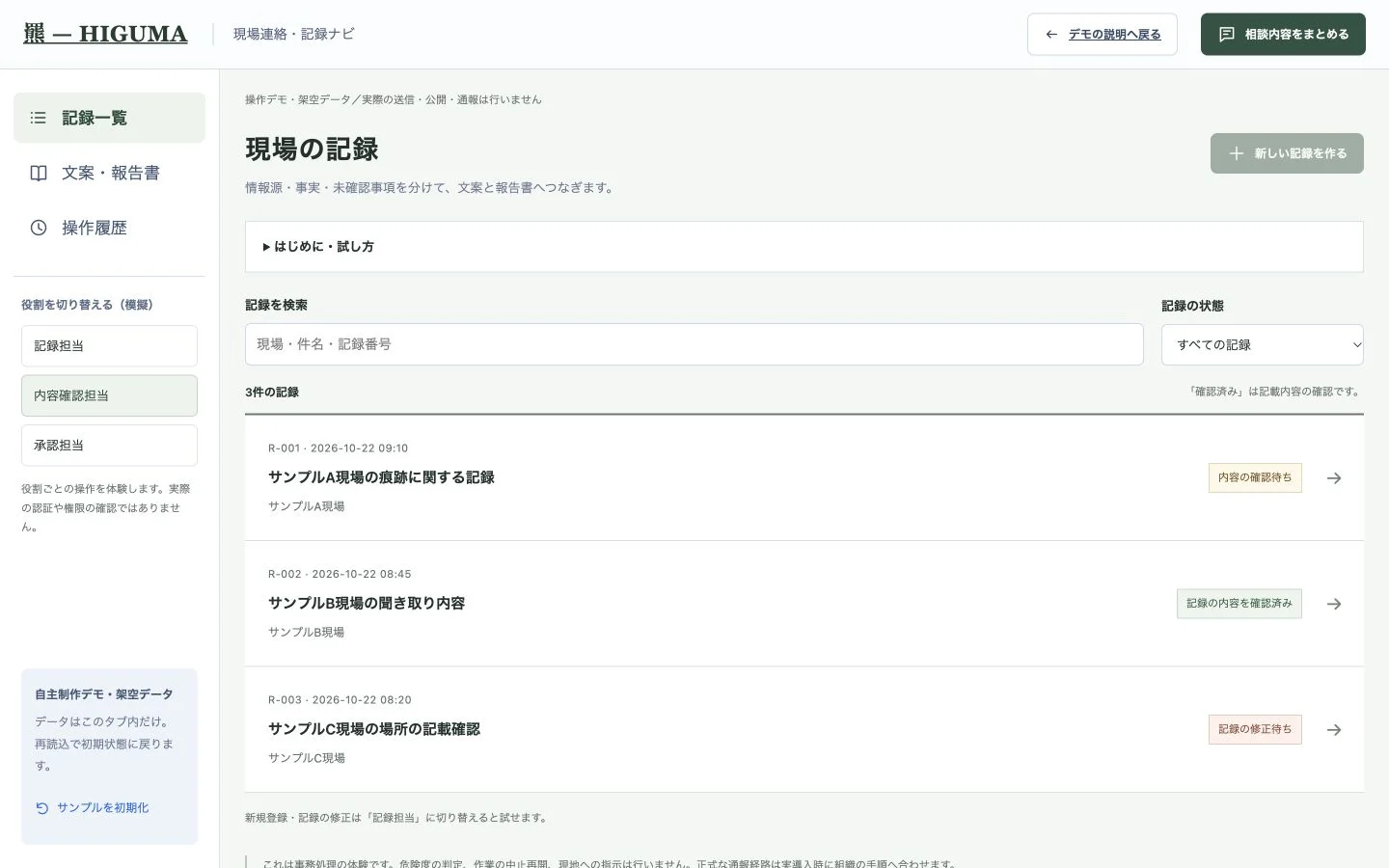This screenshot has width=1389, height=868.
Task: Open サンプルC現場の場所の記載確認
Action: 374,729
